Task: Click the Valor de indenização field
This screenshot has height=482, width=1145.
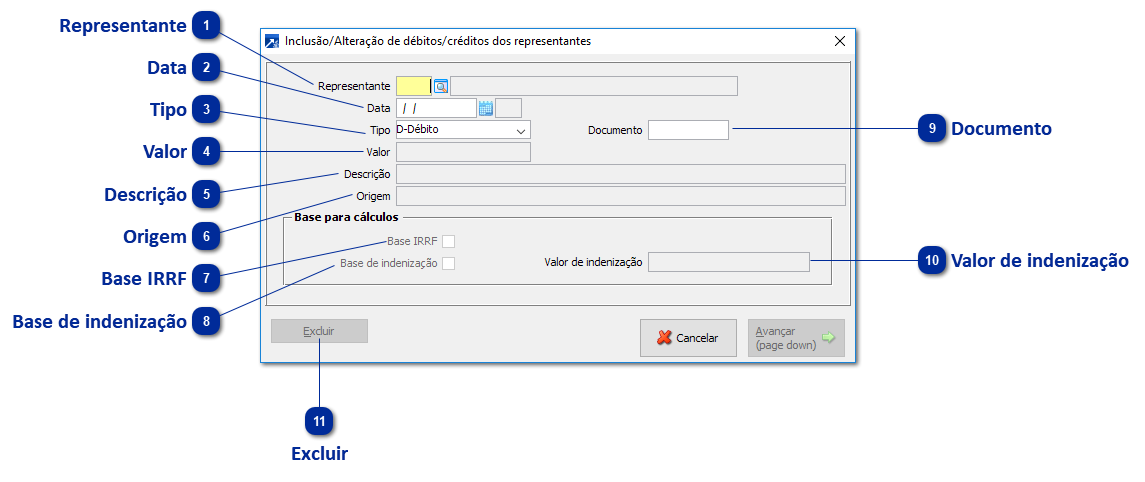Action: click(x=729, y=261)
